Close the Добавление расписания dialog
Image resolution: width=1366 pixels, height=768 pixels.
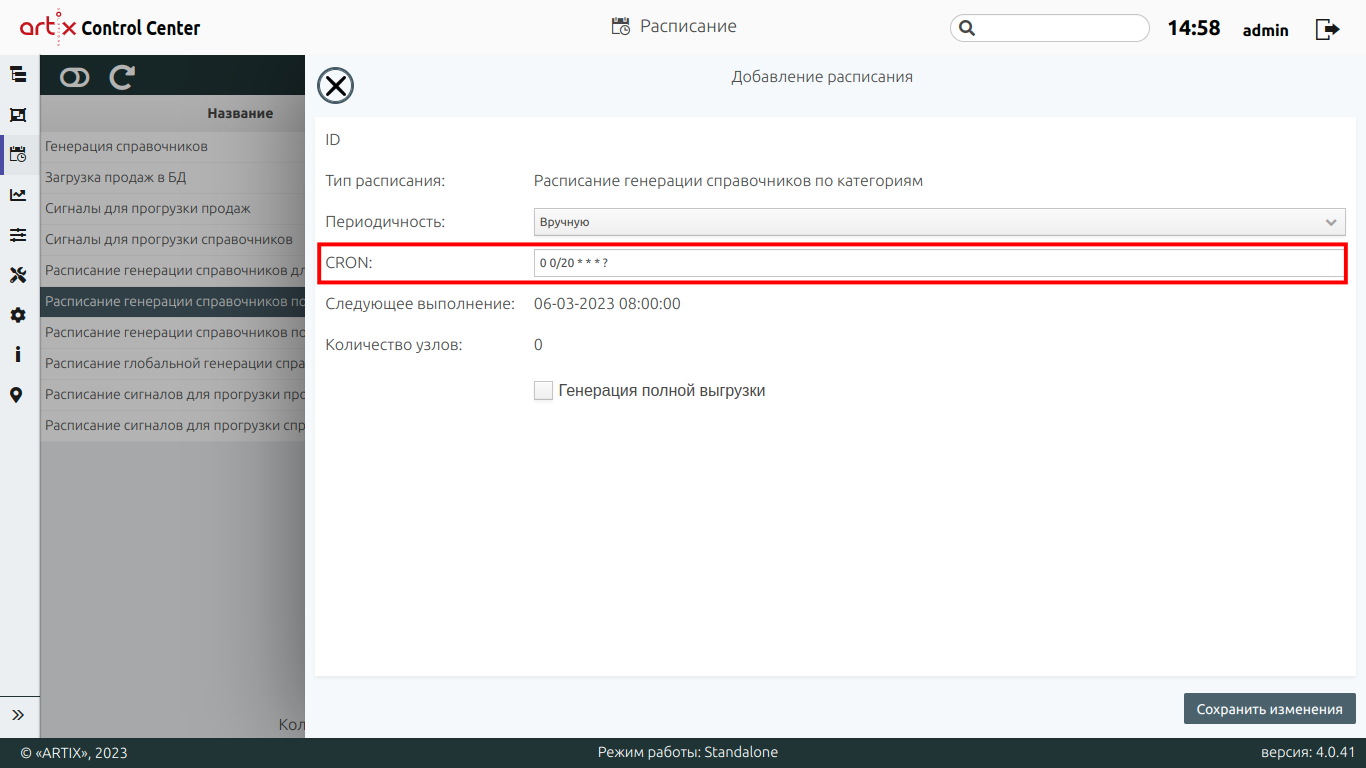tap(336, 86)
